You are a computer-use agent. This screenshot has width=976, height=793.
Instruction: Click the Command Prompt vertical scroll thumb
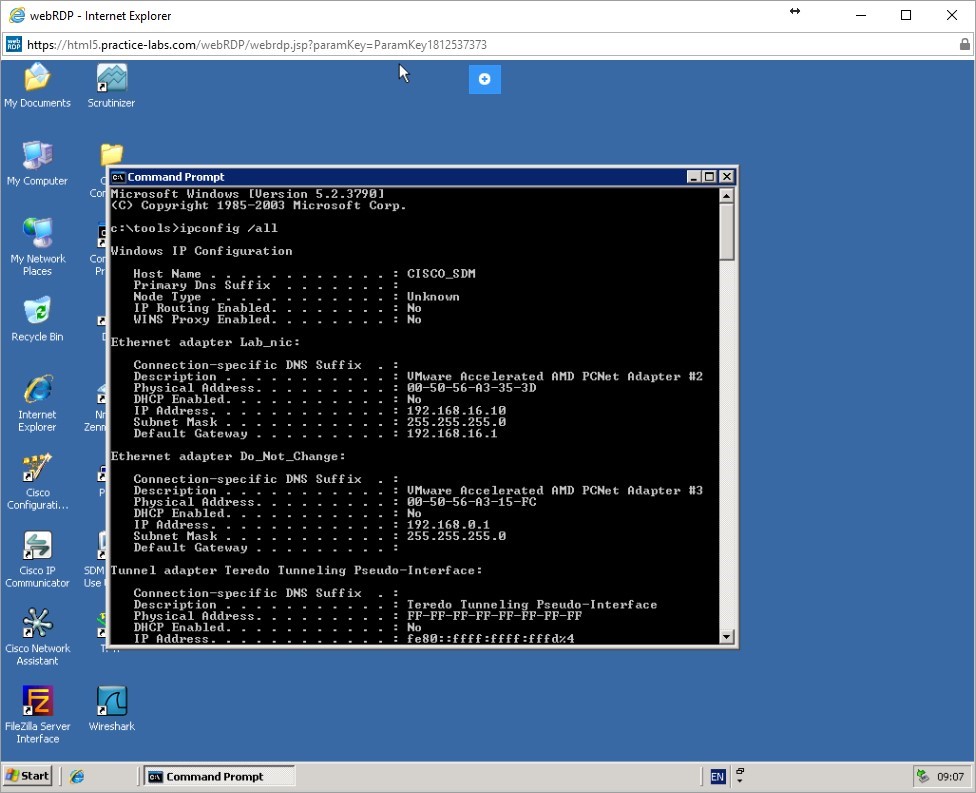coord(726,231)
